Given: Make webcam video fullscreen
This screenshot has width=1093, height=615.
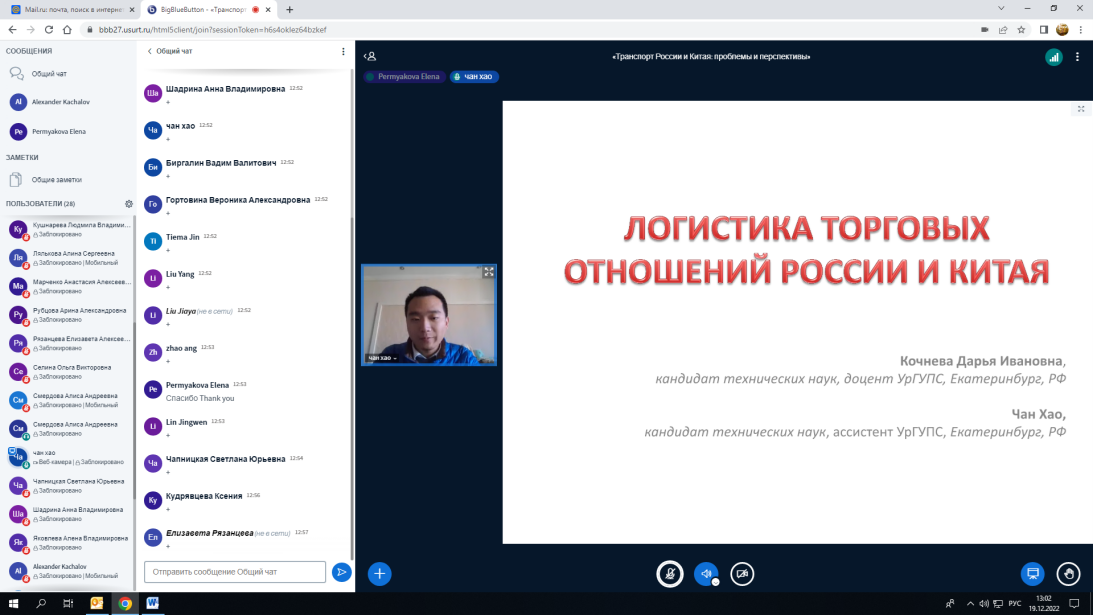Looking at the screenshot, I should (489, 272).
